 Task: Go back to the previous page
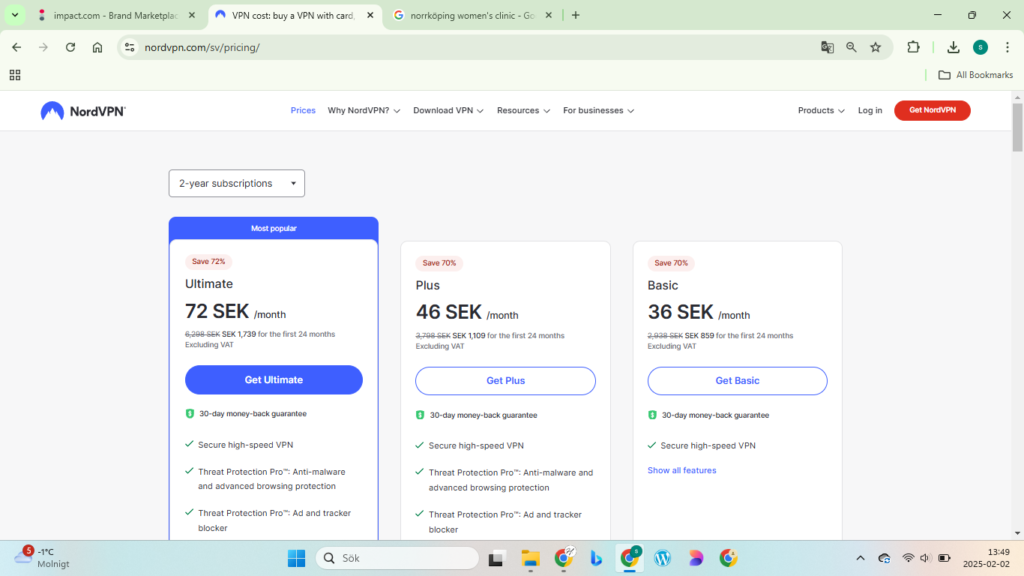(x=16, y=47)
